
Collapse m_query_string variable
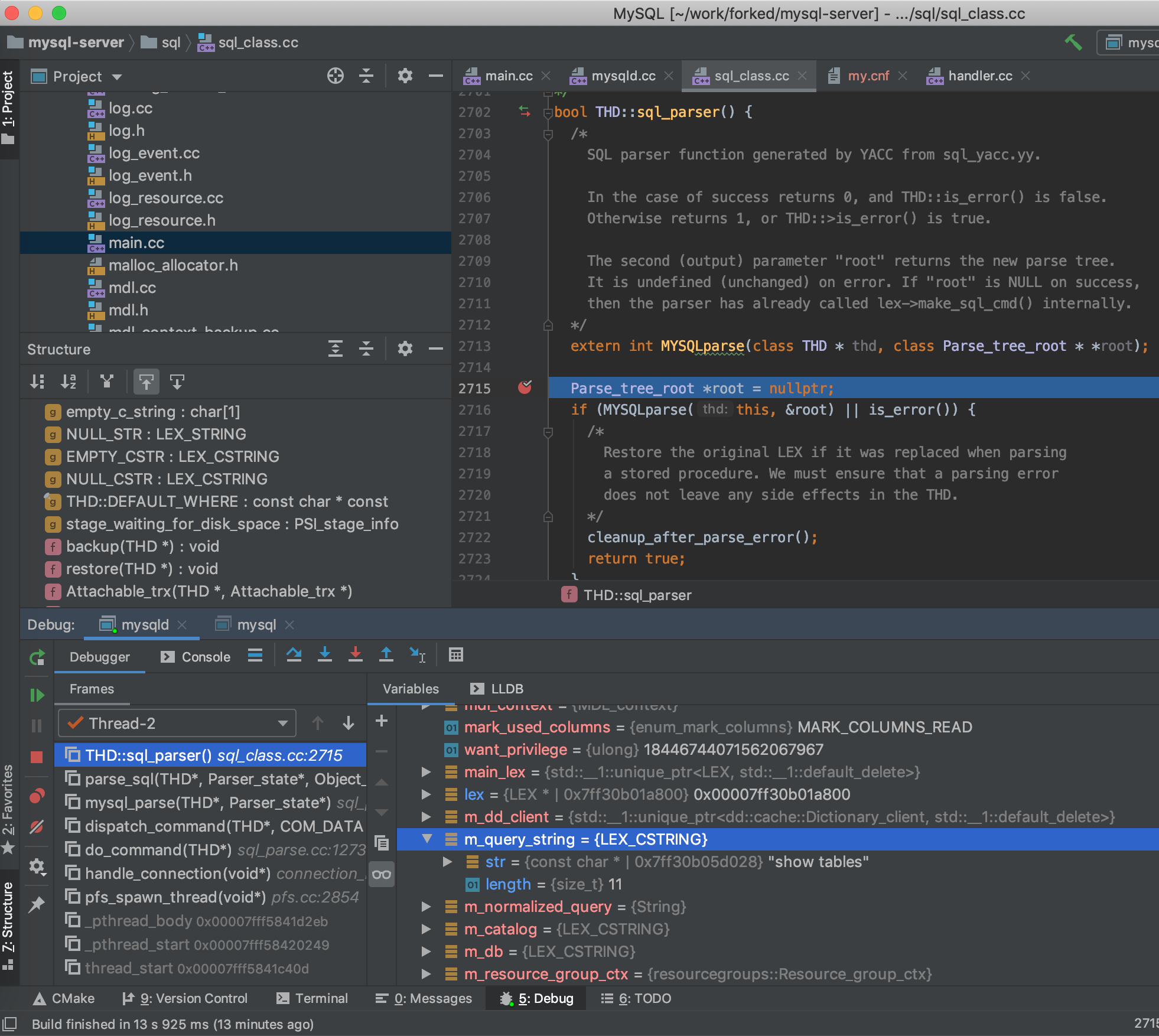[427, 839]
